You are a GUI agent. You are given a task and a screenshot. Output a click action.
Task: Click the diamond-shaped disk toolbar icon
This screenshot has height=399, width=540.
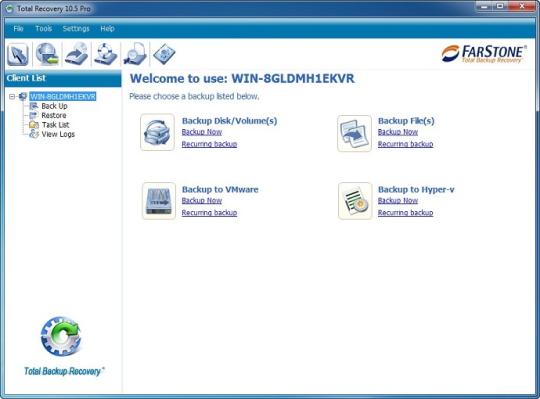click(164, 54)
